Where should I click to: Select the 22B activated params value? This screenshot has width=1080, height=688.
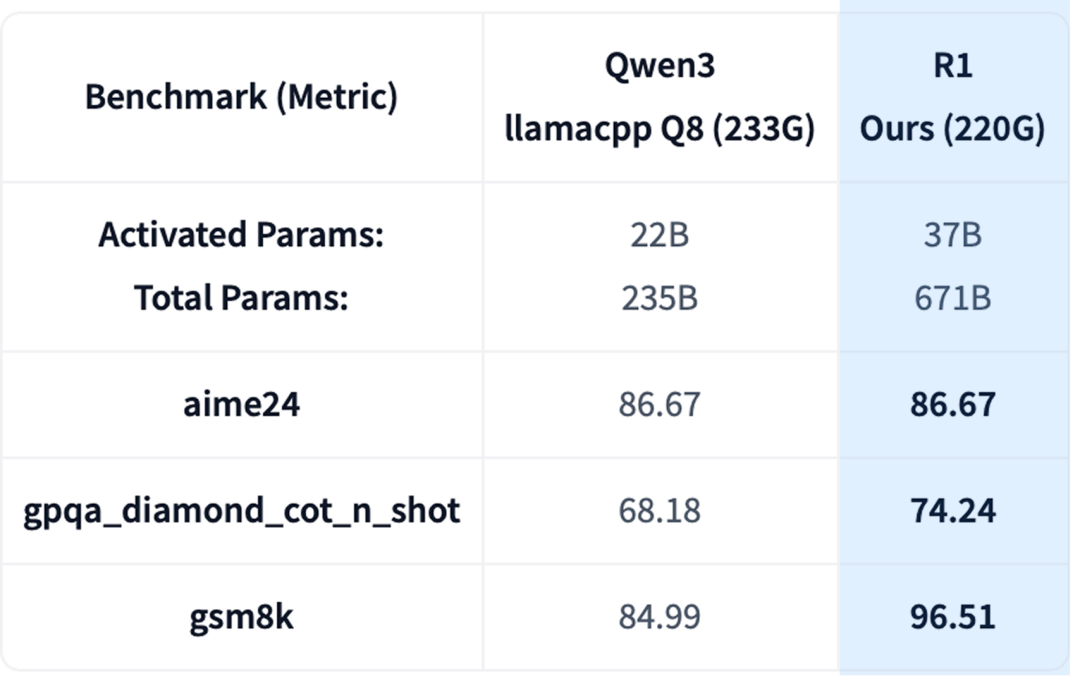pyautogui.click(x=660, y=235)
